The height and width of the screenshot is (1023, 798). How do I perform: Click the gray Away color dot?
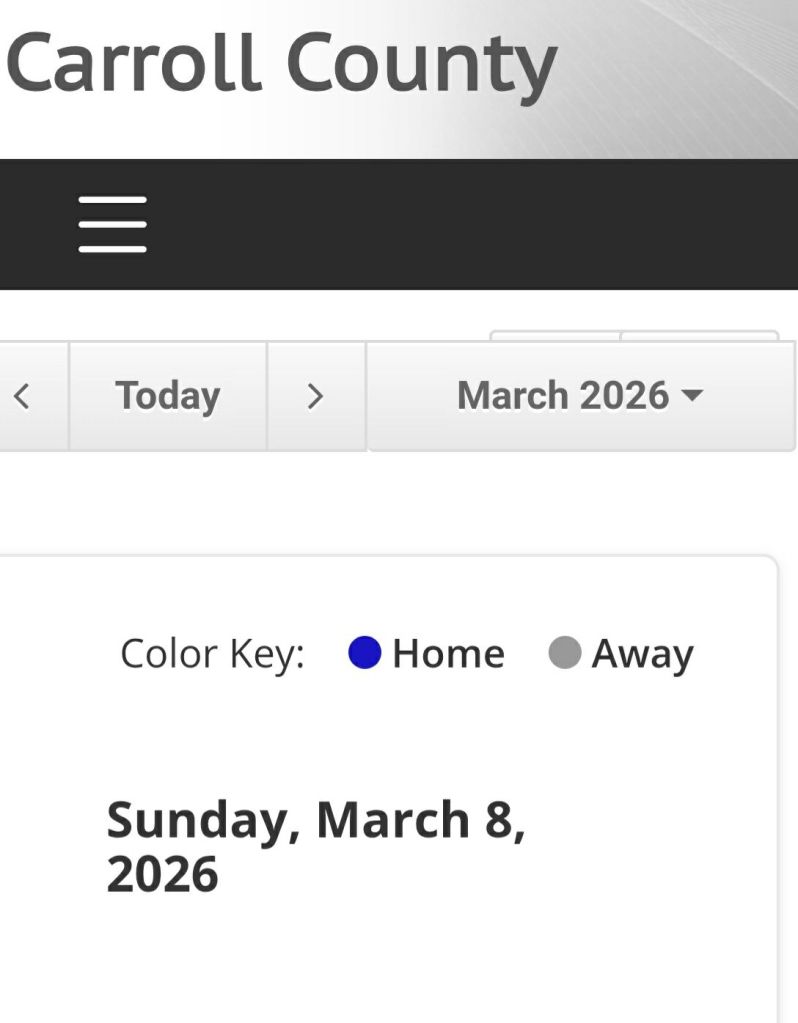[565, 653]
